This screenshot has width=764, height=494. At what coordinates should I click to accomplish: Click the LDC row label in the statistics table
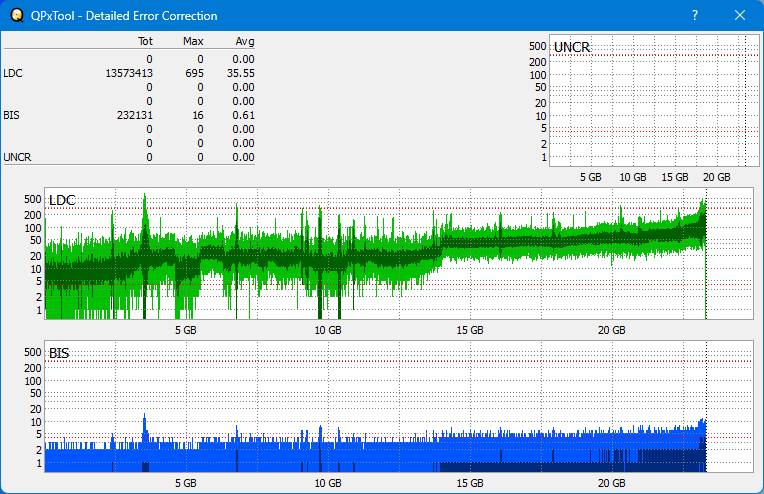12,73
